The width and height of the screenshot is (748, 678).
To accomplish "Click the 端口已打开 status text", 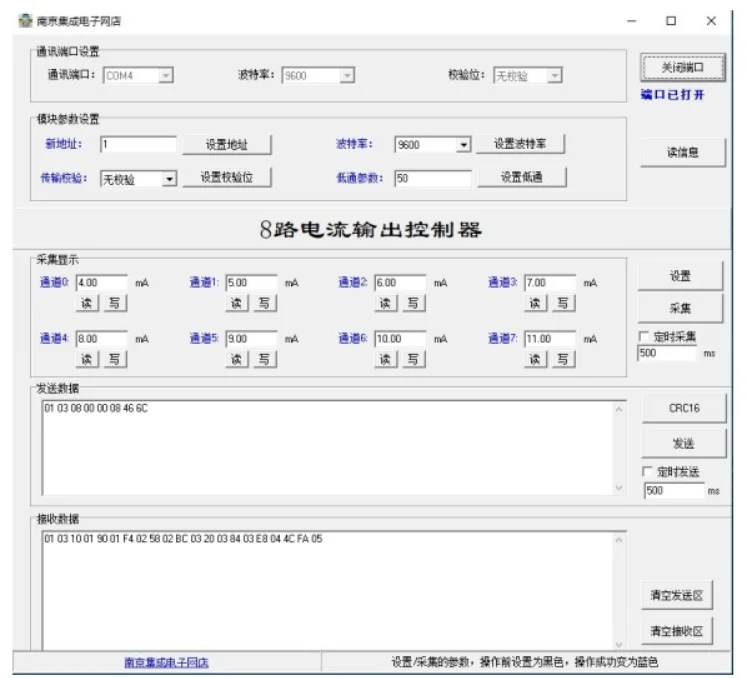I will (672, 94).
